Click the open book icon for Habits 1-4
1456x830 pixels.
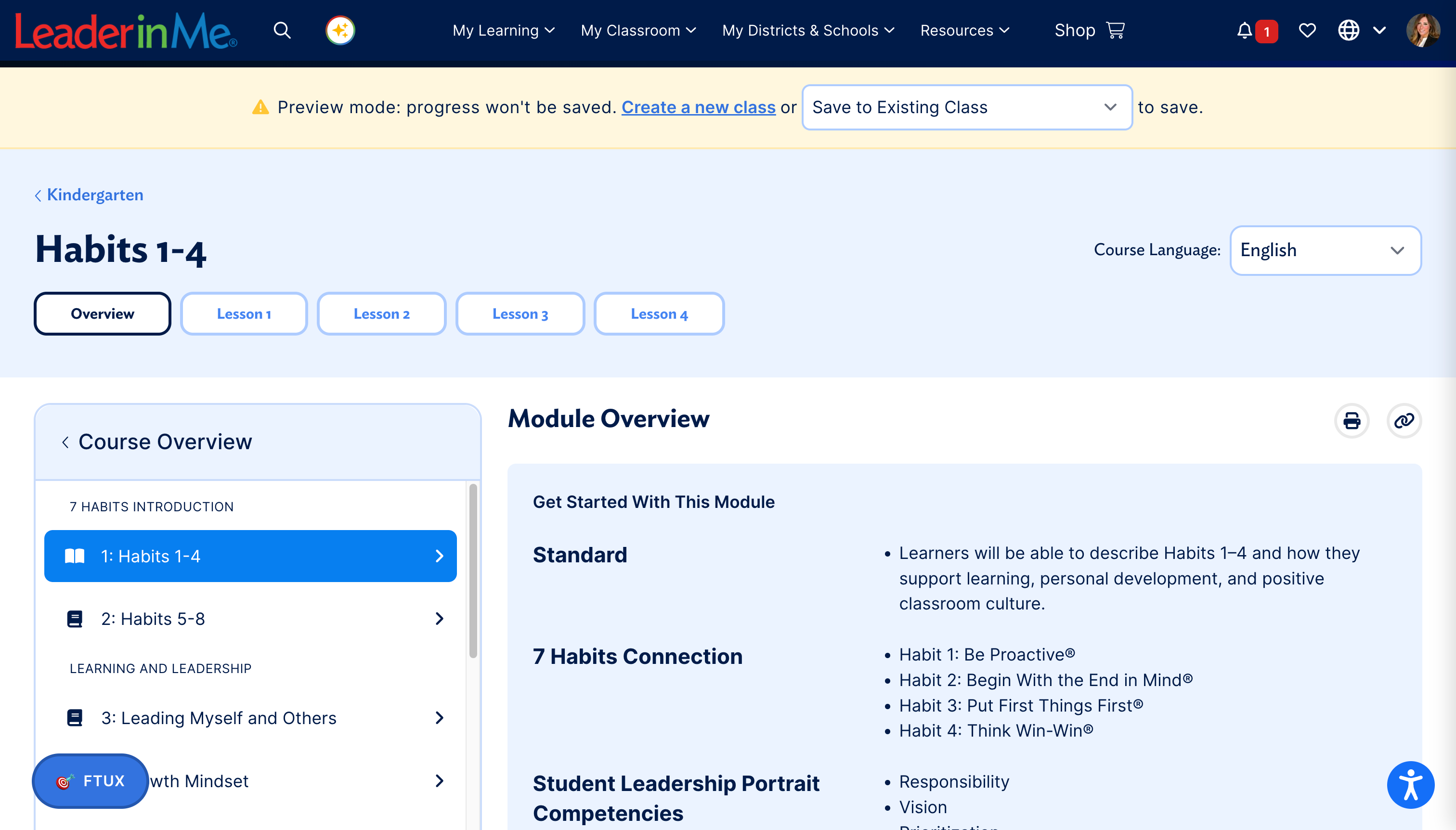pyautogui.click(x=75, y=556)
